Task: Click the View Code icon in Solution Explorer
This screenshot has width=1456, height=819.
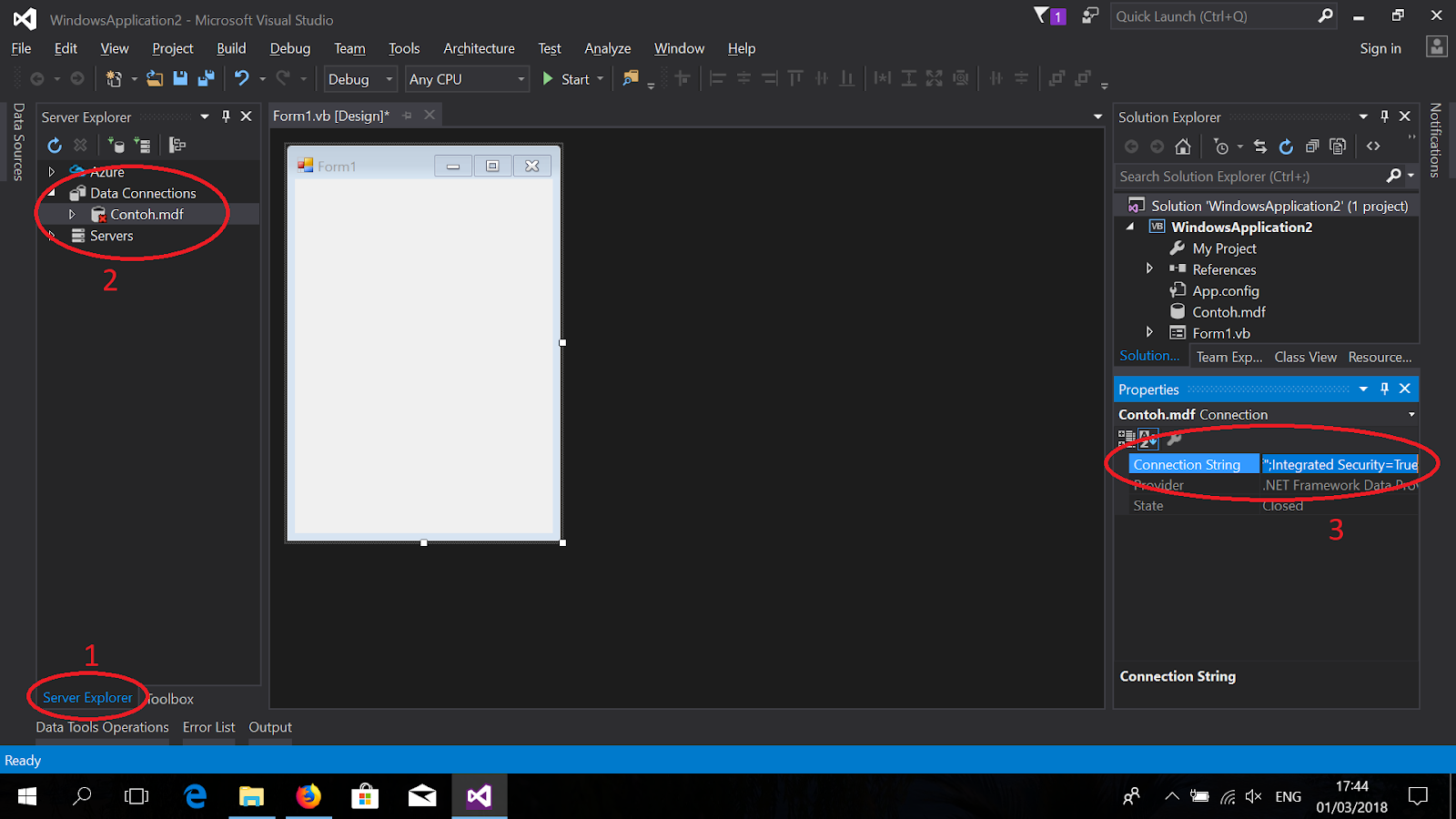Action: tap(1374, 146)
